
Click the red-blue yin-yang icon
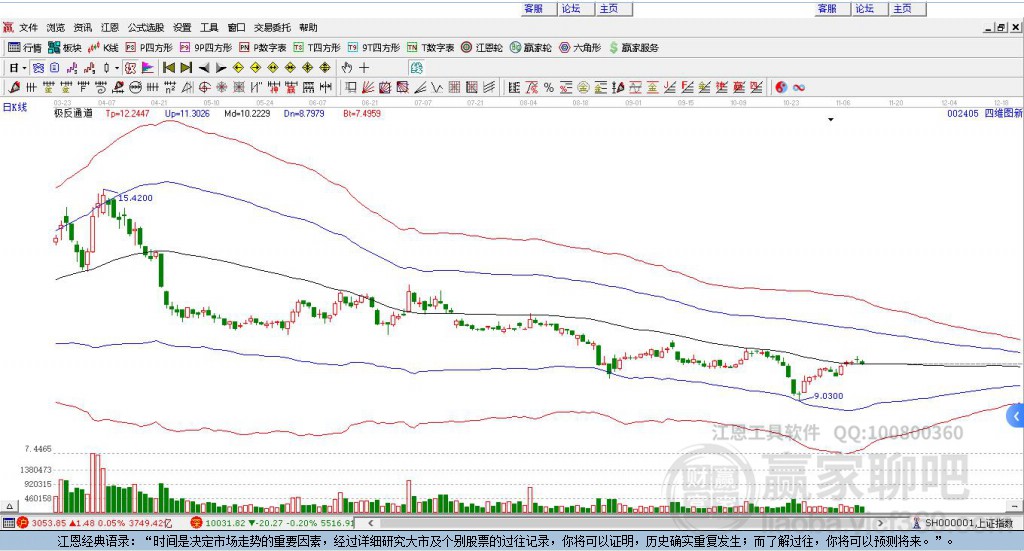[781, 87]
